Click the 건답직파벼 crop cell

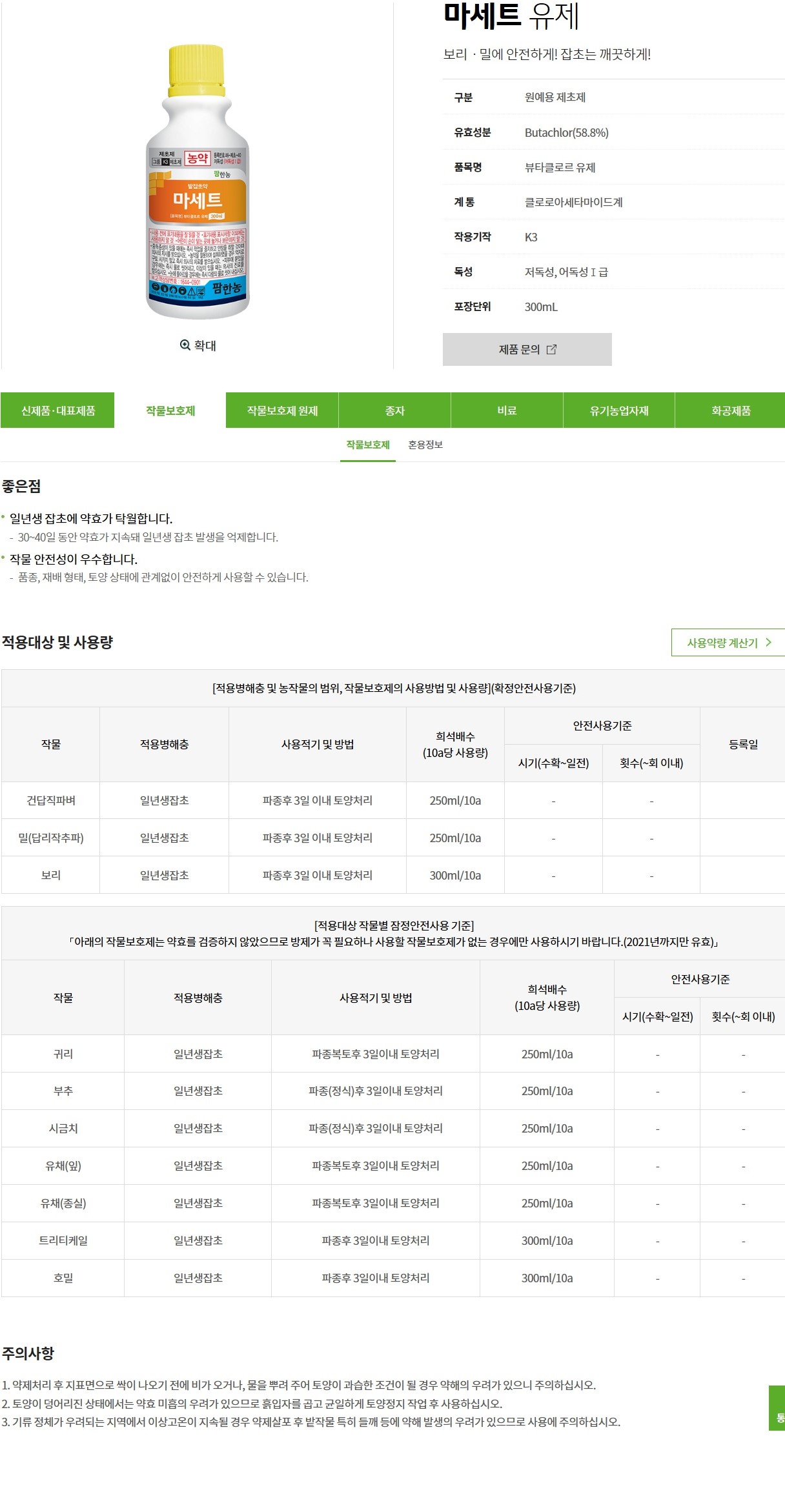coord(51,800)
